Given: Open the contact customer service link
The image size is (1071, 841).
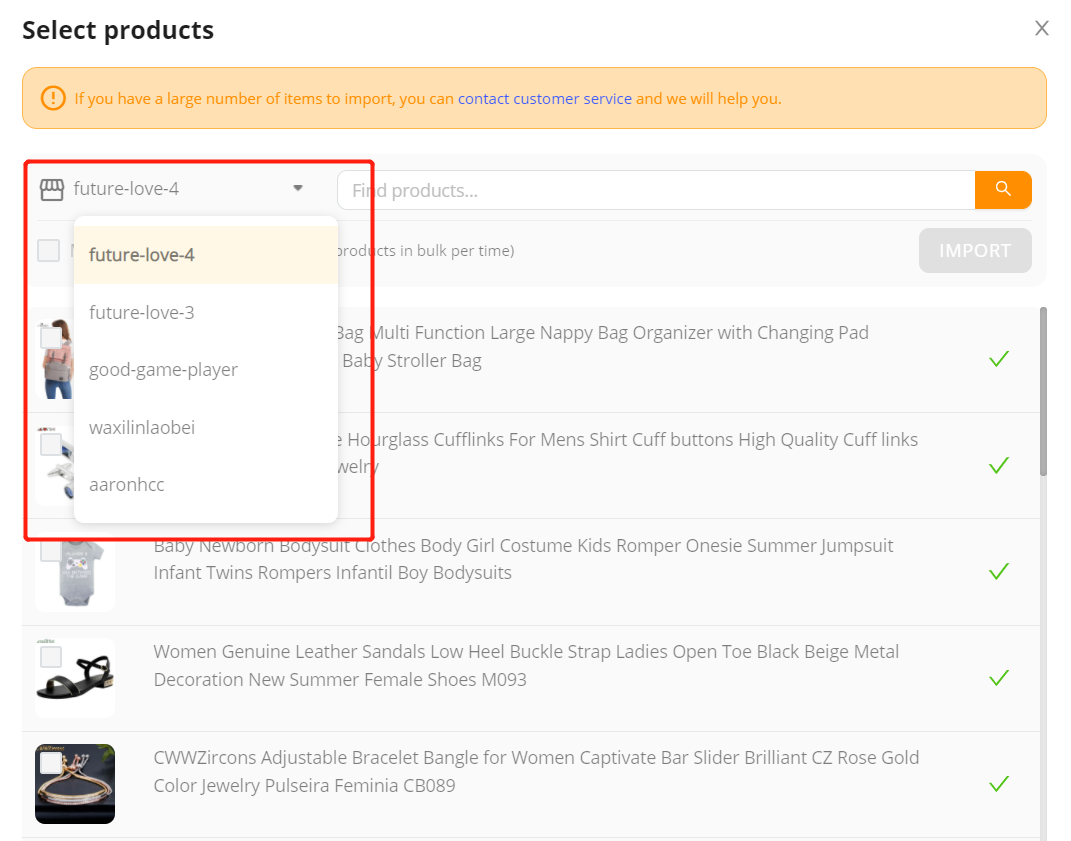Looking at the screenshot, I should pyautogui.click(x=544, y=98).
